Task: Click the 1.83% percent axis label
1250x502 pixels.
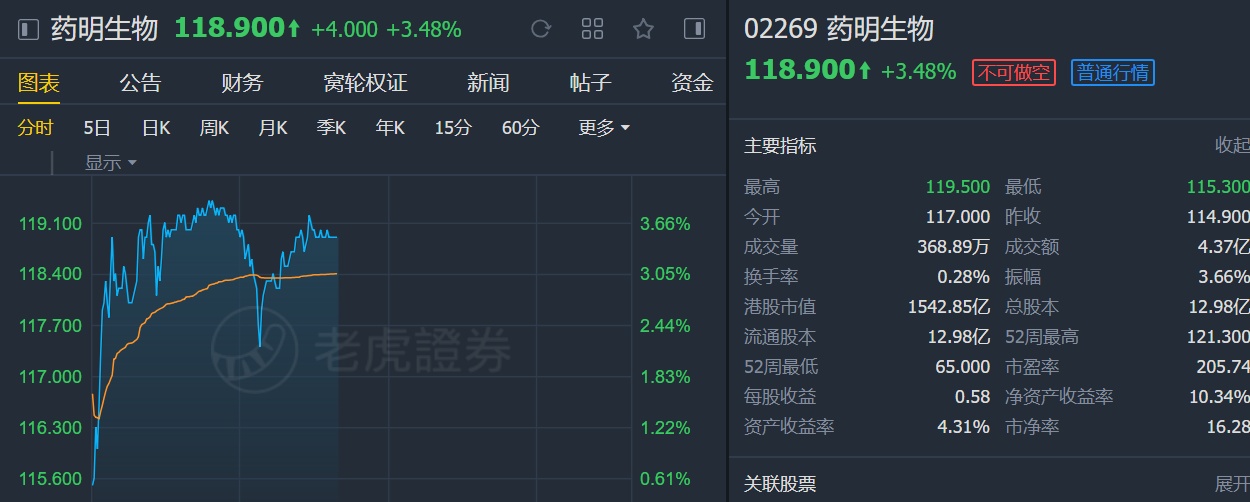Action: [665, 377]
